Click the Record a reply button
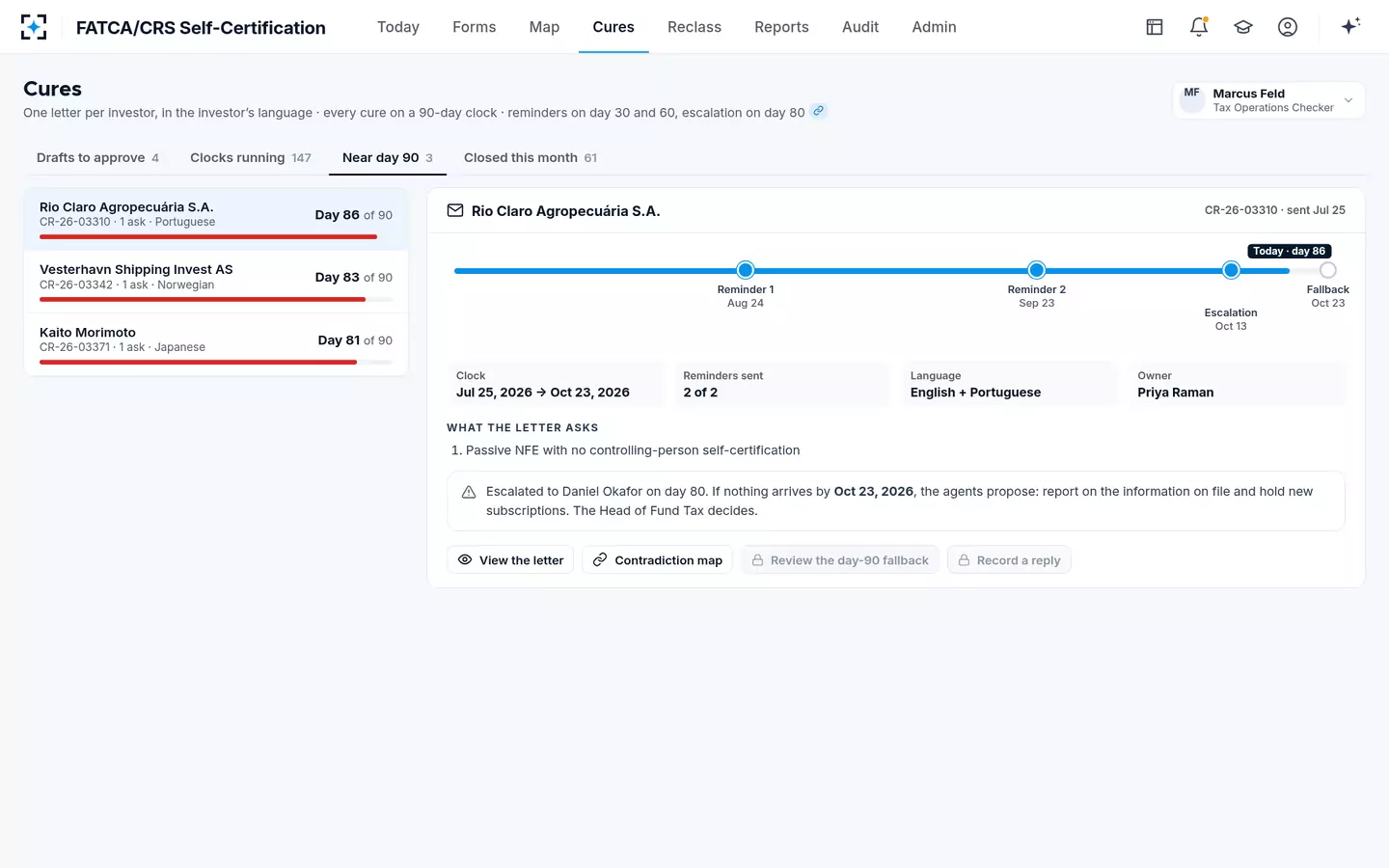Screen dimensions: 1389x868 point(1009,560)
